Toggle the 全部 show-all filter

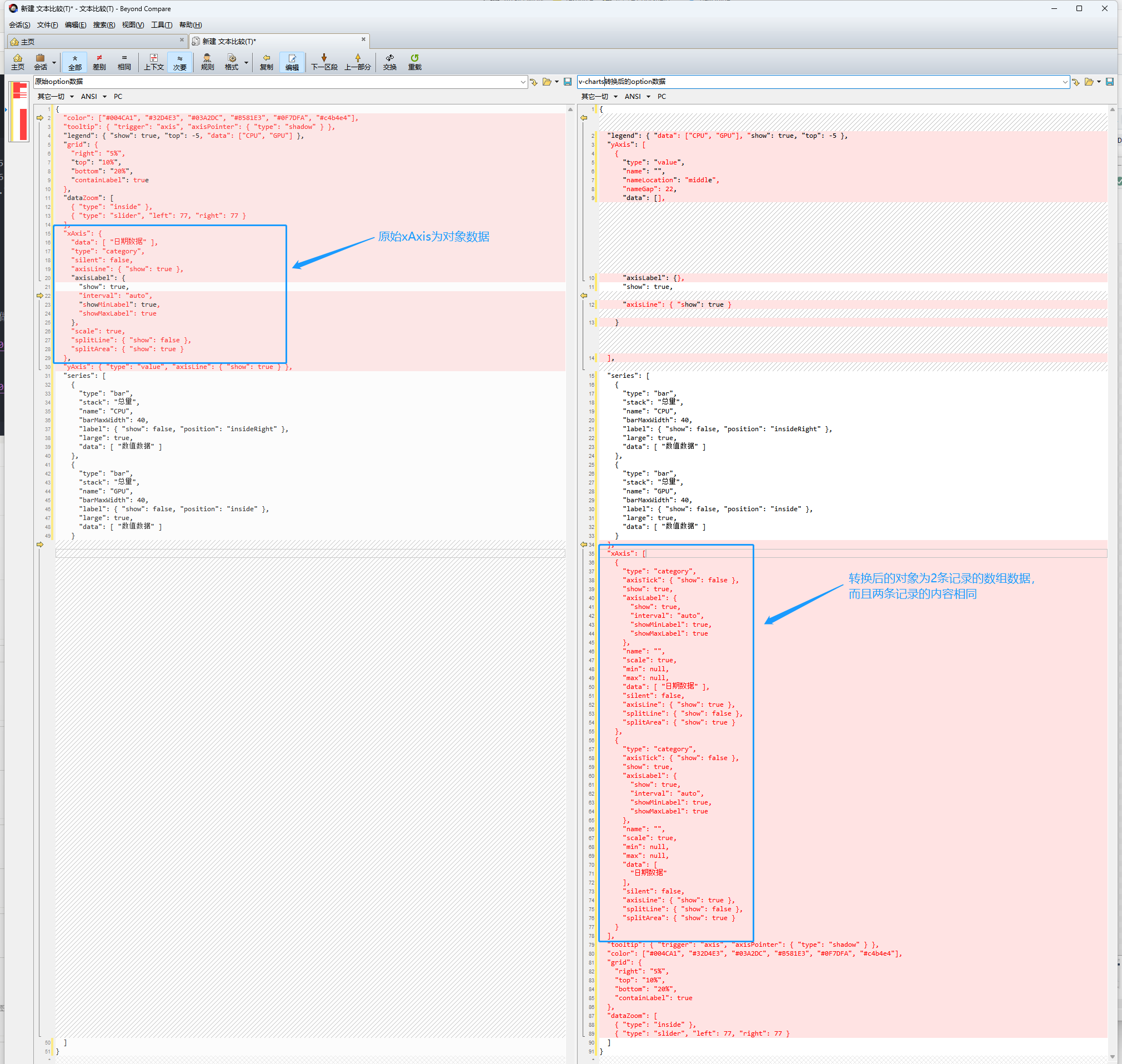coord(74,62)
